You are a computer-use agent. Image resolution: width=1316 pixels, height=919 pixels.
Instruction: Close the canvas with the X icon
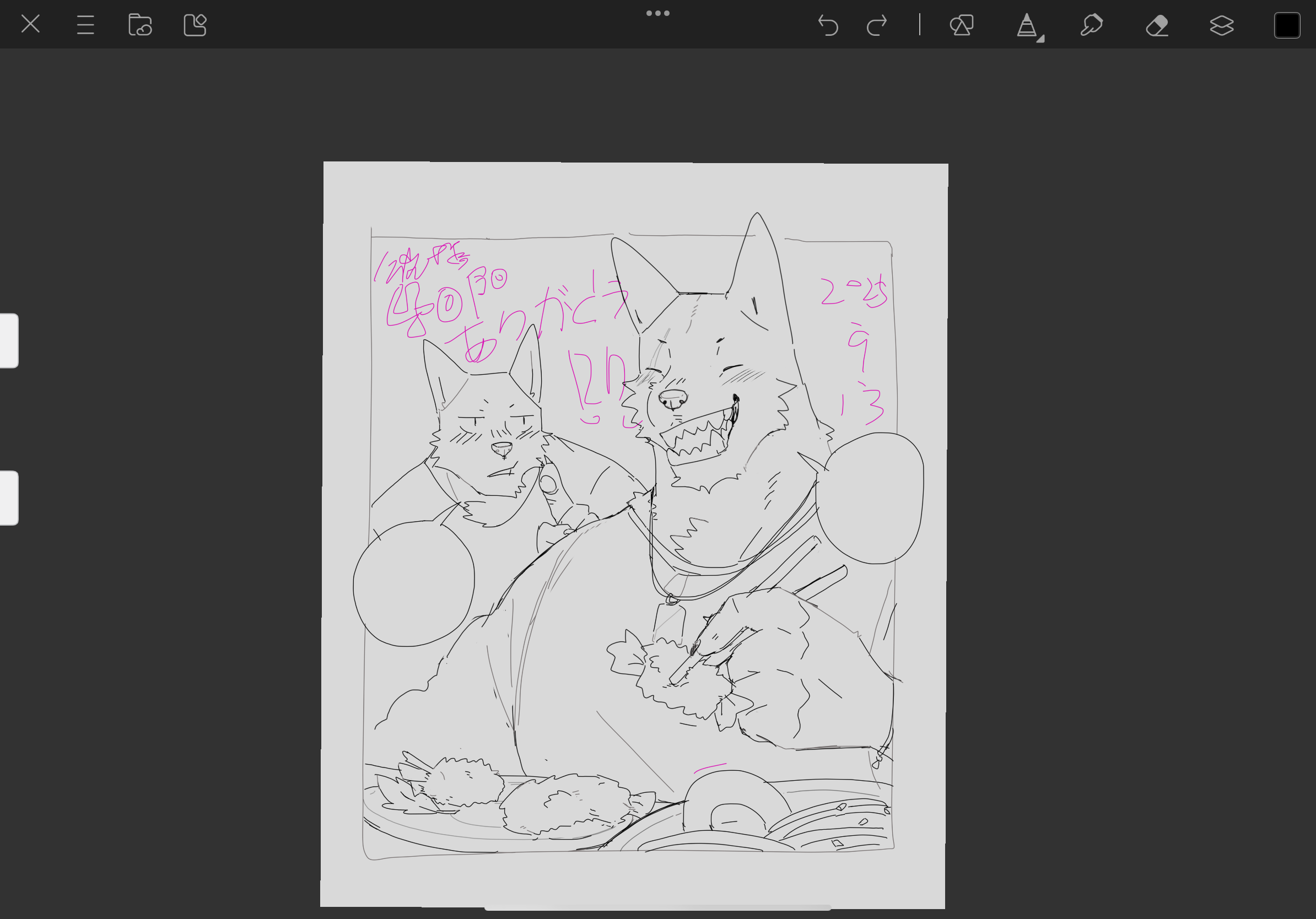pos(30,24)
